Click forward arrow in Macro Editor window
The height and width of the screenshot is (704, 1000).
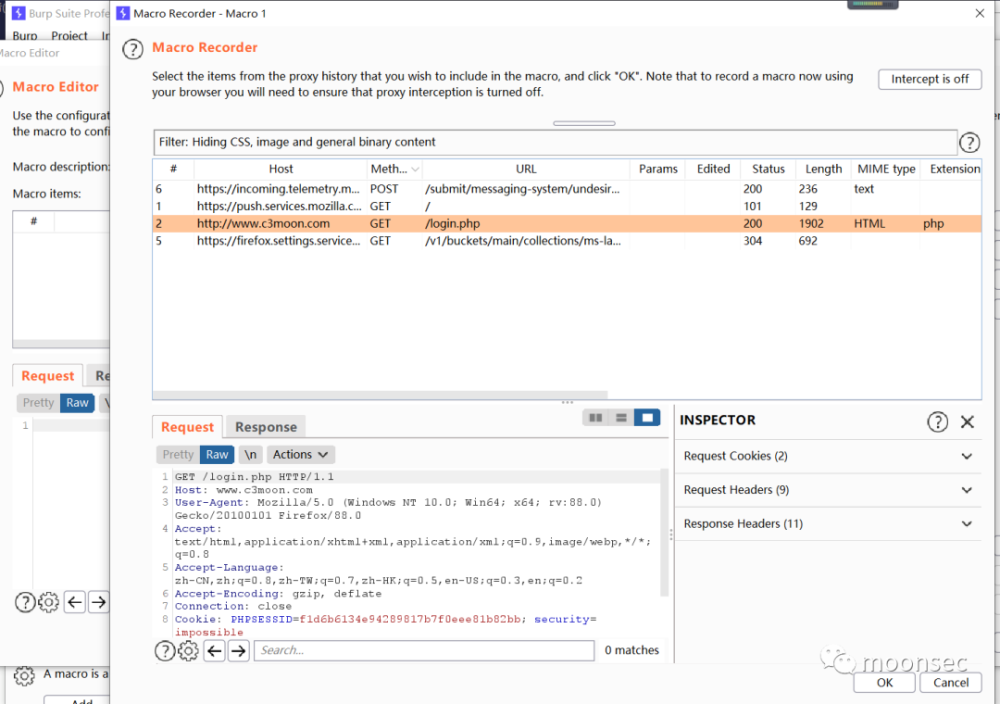coord(98,602)
